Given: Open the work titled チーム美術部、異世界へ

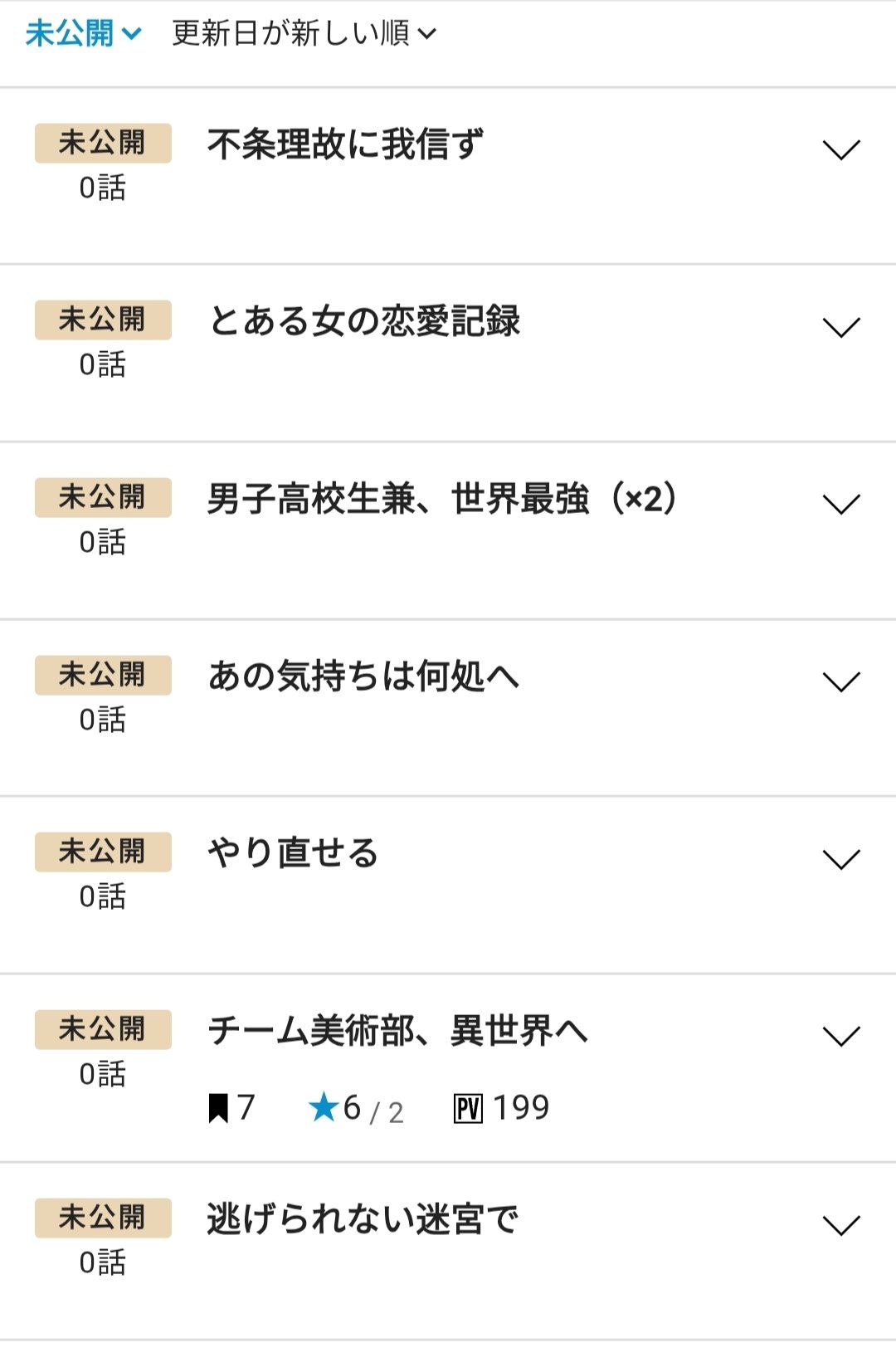Looking at the screenshot, I should (x=397, y=1031).
